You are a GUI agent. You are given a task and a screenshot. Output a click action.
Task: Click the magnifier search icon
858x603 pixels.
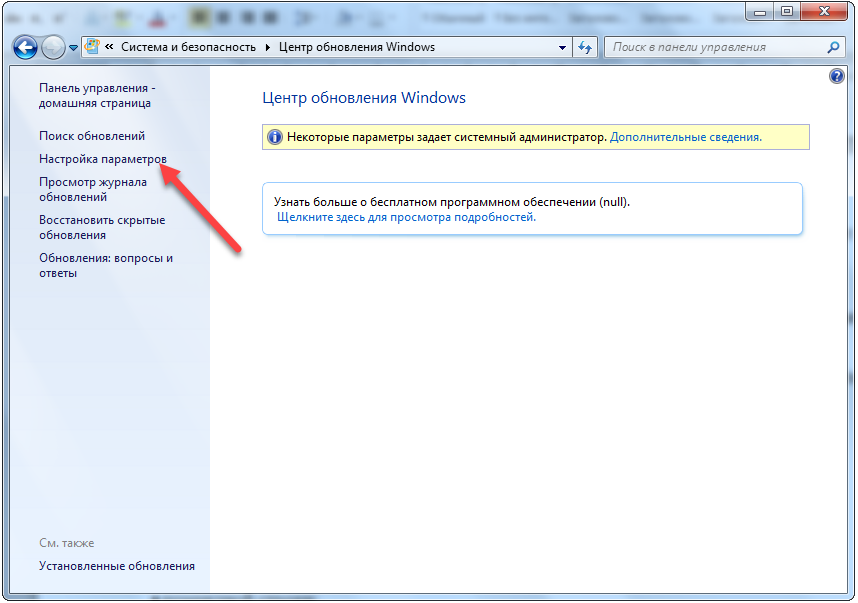pyautogui.click(x=833, y=47)
